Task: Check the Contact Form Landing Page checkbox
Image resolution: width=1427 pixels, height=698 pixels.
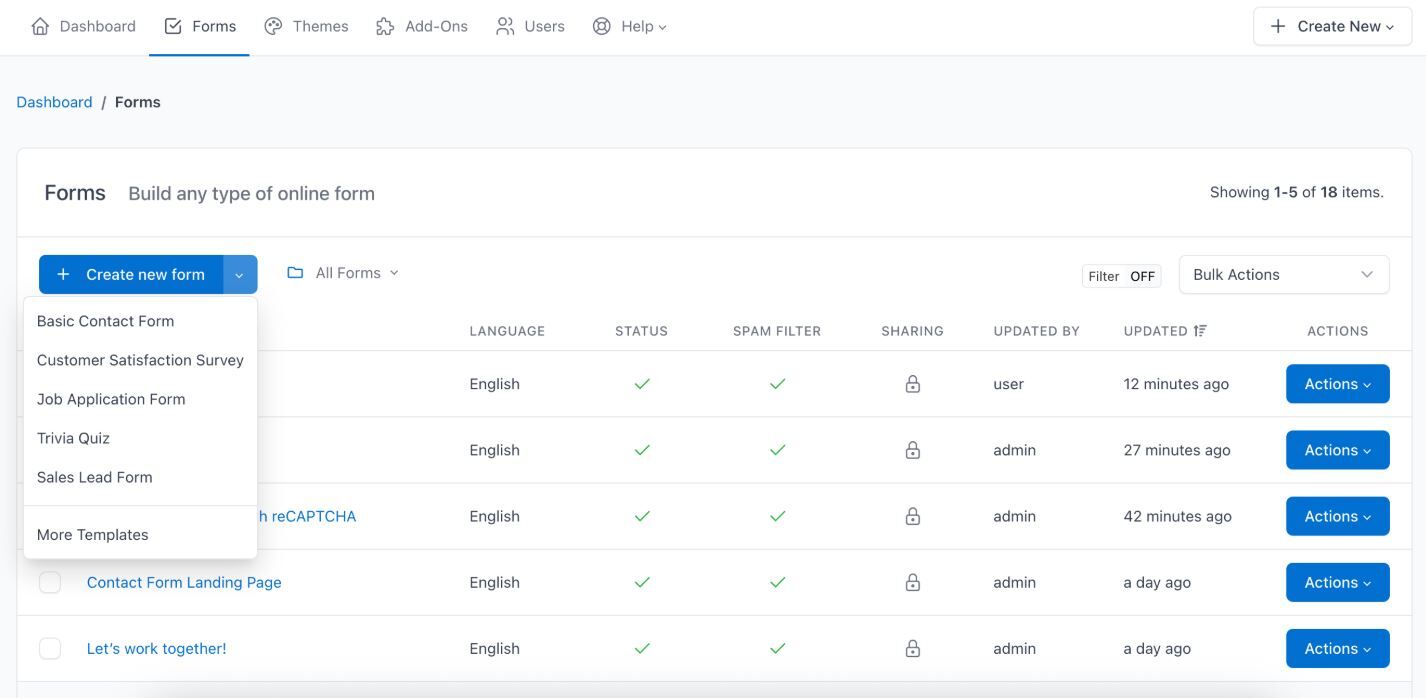Action: click(50, 582)
